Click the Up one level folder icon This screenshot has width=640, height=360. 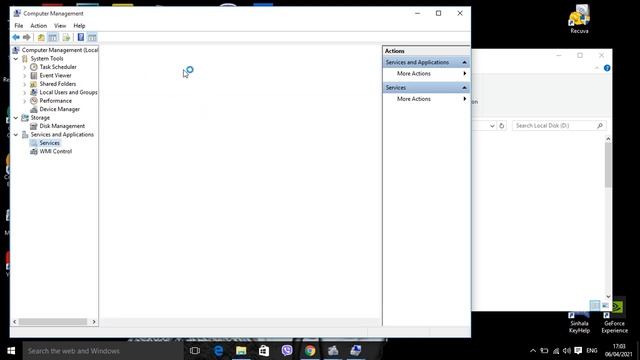click(41, 38)
